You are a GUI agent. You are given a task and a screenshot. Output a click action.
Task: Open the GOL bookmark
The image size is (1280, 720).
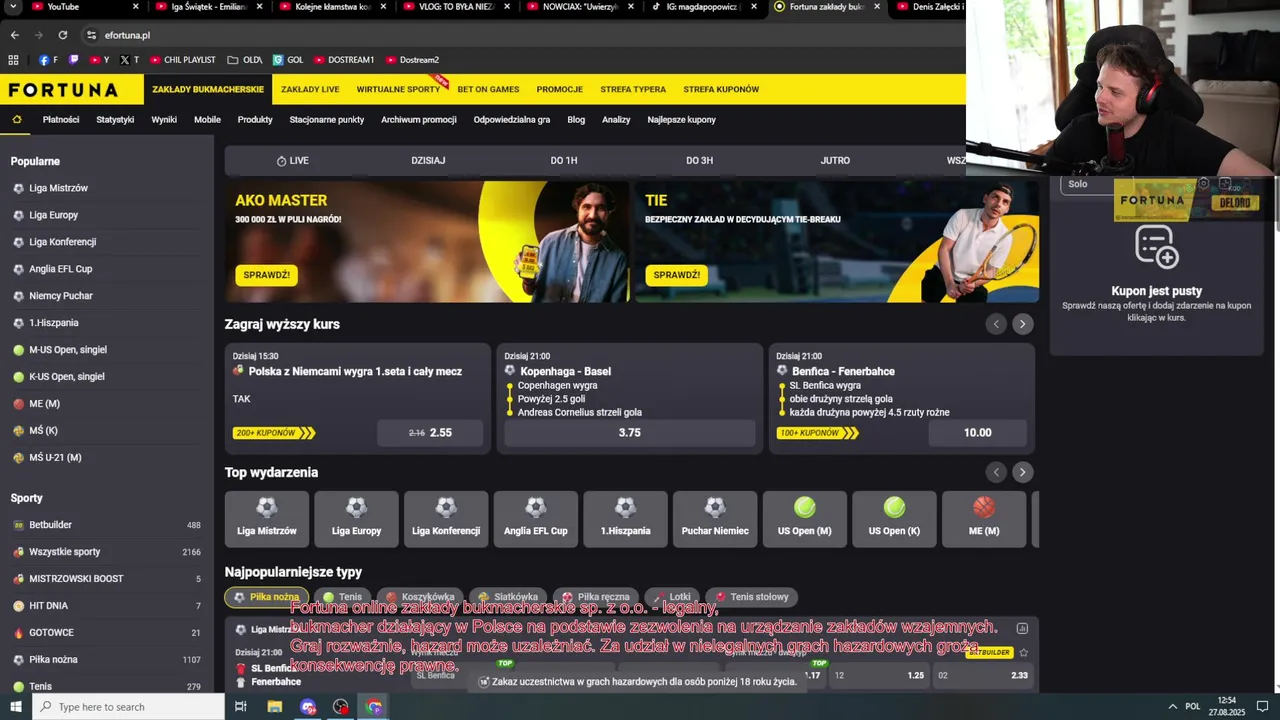[288, 60]
